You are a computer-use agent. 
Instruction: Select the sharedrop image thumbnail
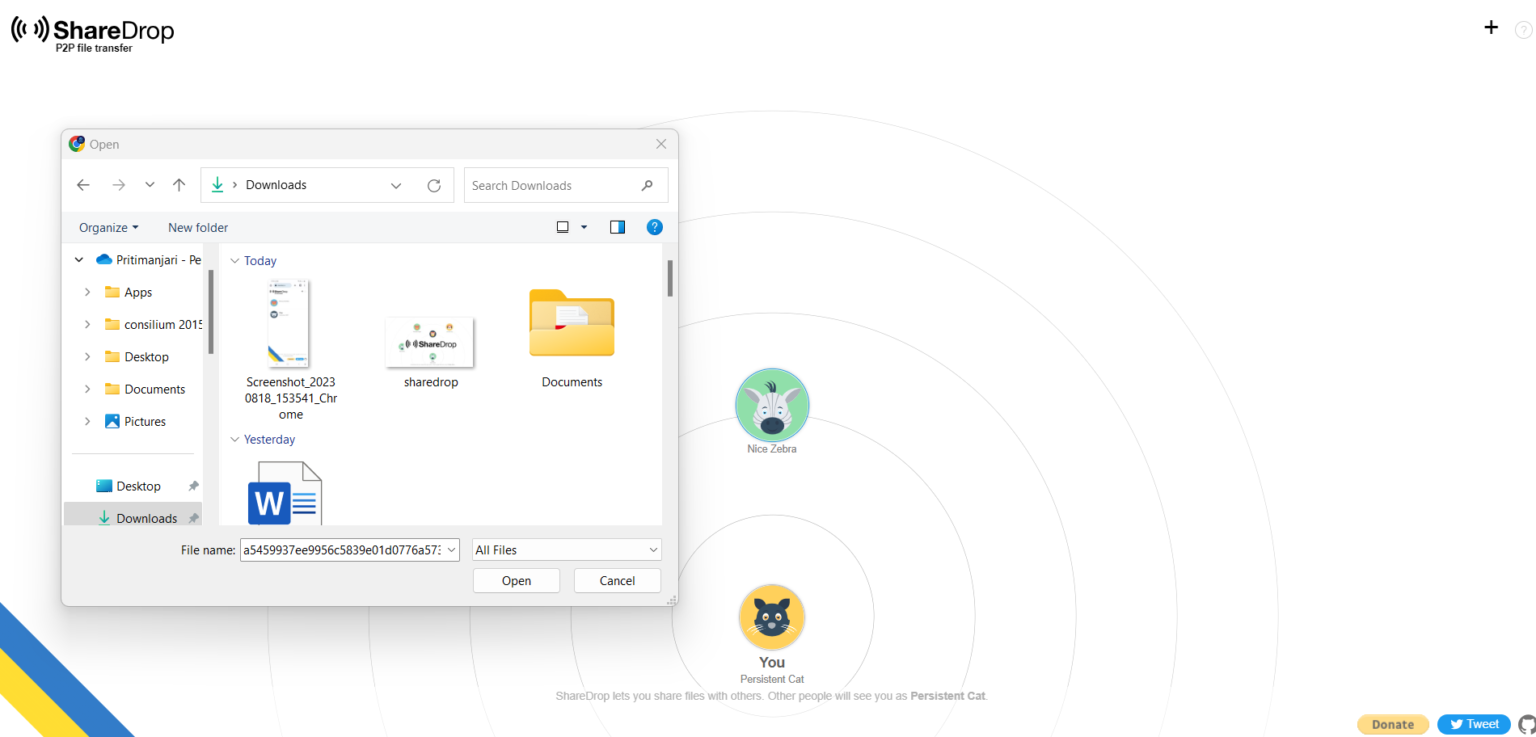[x=429, y=342]
